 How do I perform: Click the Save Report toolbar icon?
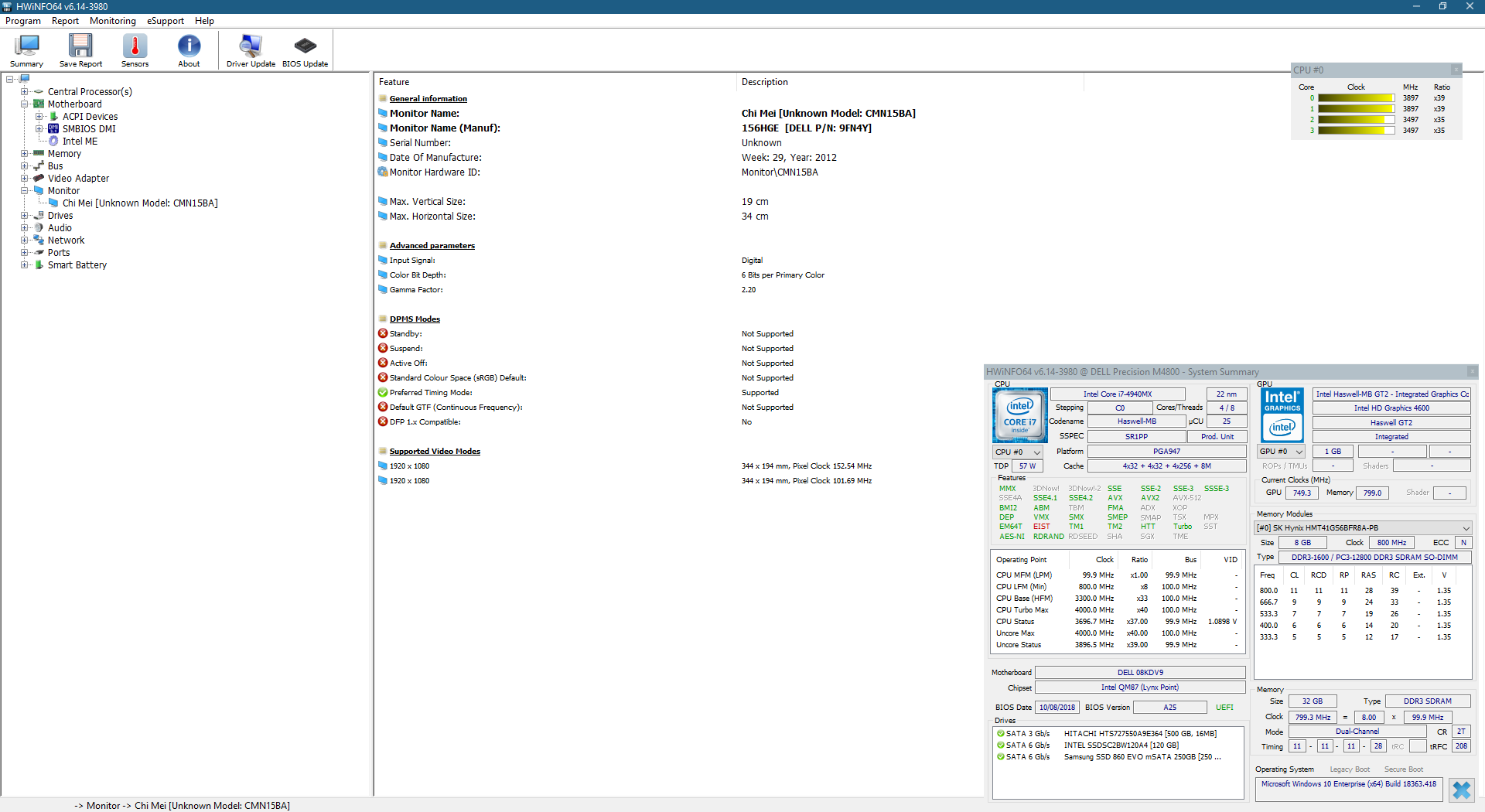tap(80, 51)
